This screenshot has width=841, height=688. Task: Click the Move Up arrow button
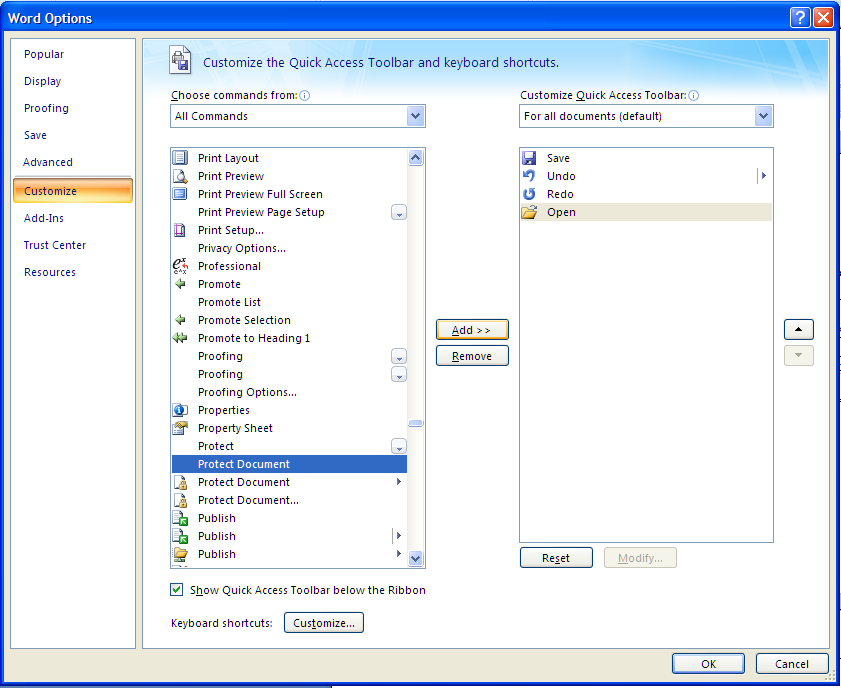(799, 329)
